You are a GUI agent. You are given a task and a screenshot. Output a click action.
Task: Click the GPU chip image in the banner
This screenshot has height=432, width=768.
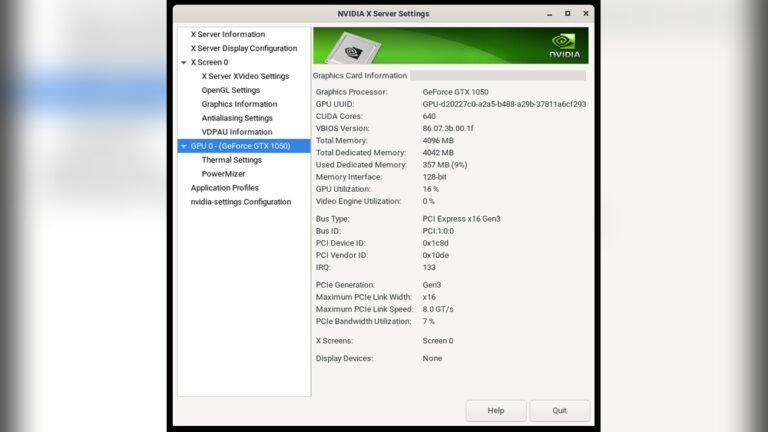[x=353, y=49]
